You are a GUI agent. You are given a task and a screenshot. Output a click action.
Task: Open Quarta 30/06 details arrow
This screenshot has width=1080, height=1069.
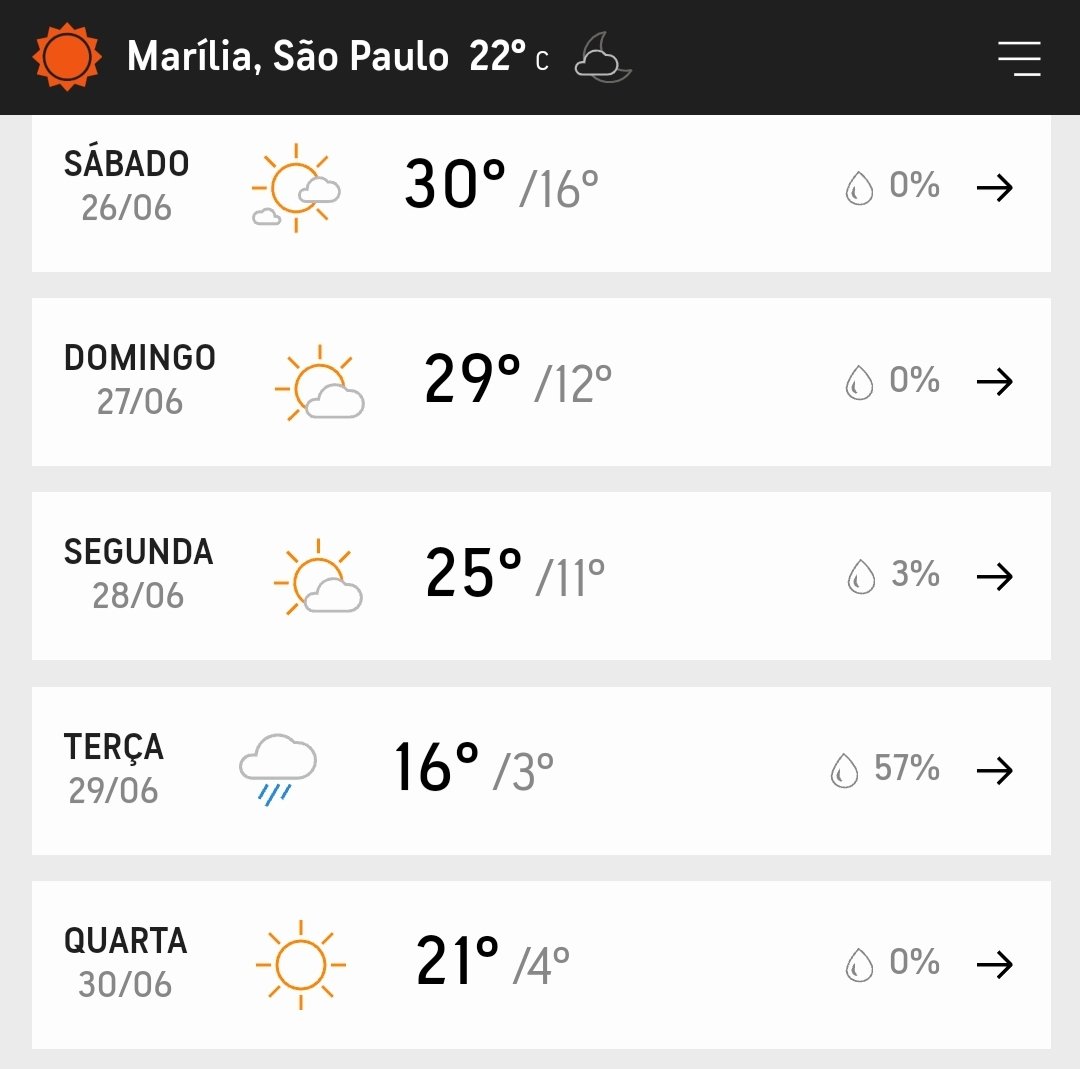[995, 964]
